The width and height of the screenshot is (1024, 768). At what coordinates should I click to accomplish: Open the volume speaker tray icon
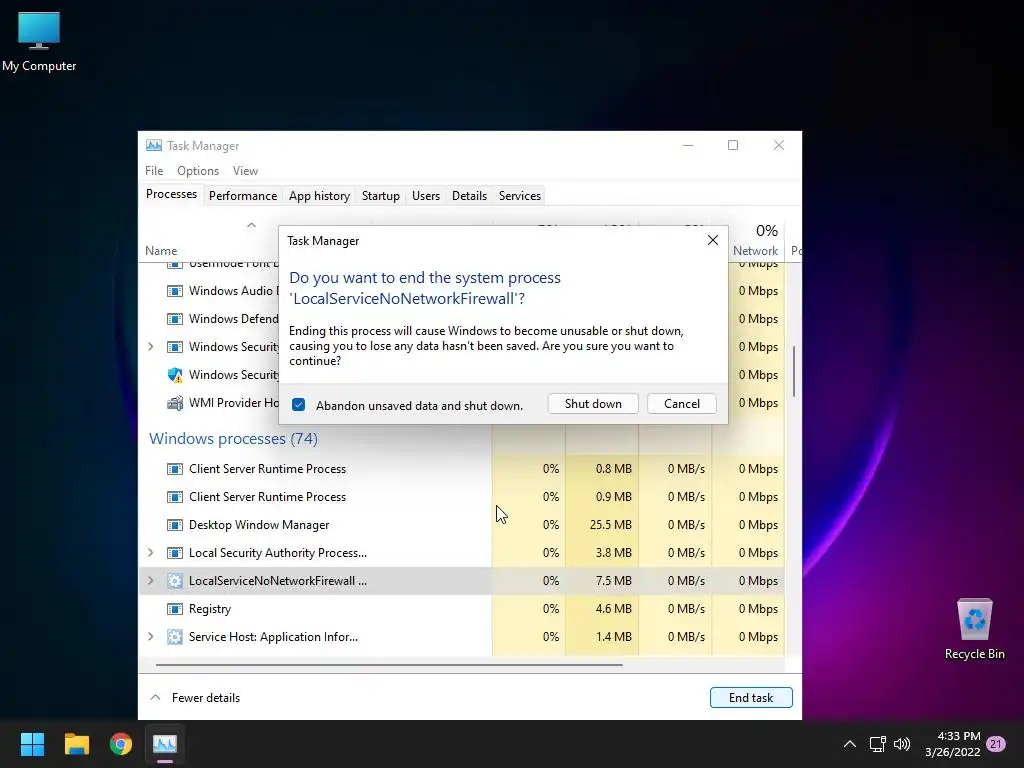tap(902, 744)
